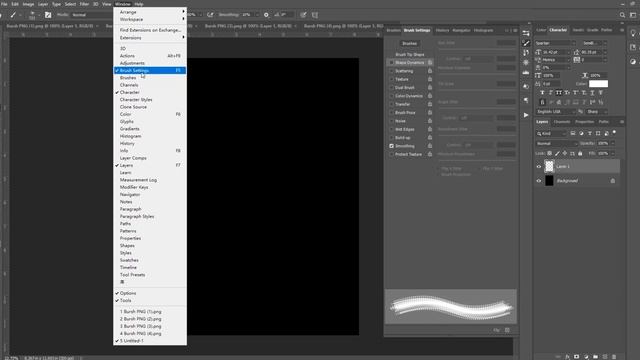640x360 pixels.
Task: Click the All Caps button in Character panel
Action: [559, 93]
